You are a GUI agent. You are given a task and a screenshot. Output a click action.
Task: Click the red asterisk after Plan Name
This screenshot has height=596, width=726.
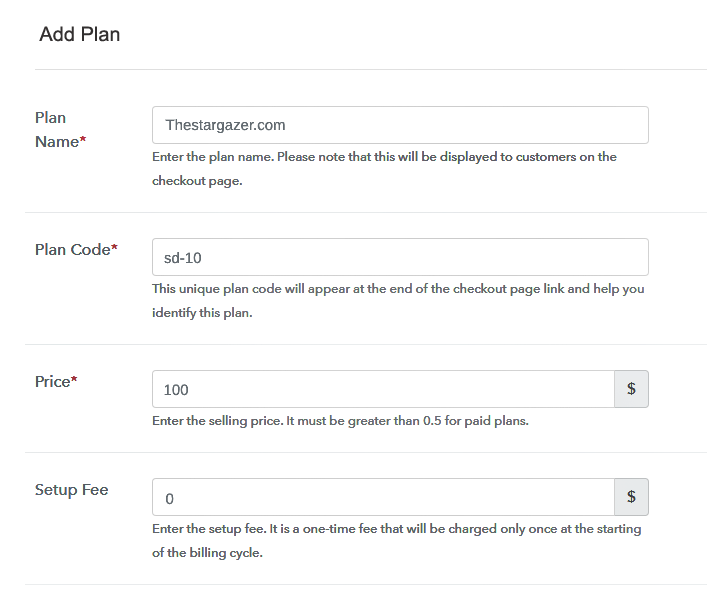[x=83, y=142]
